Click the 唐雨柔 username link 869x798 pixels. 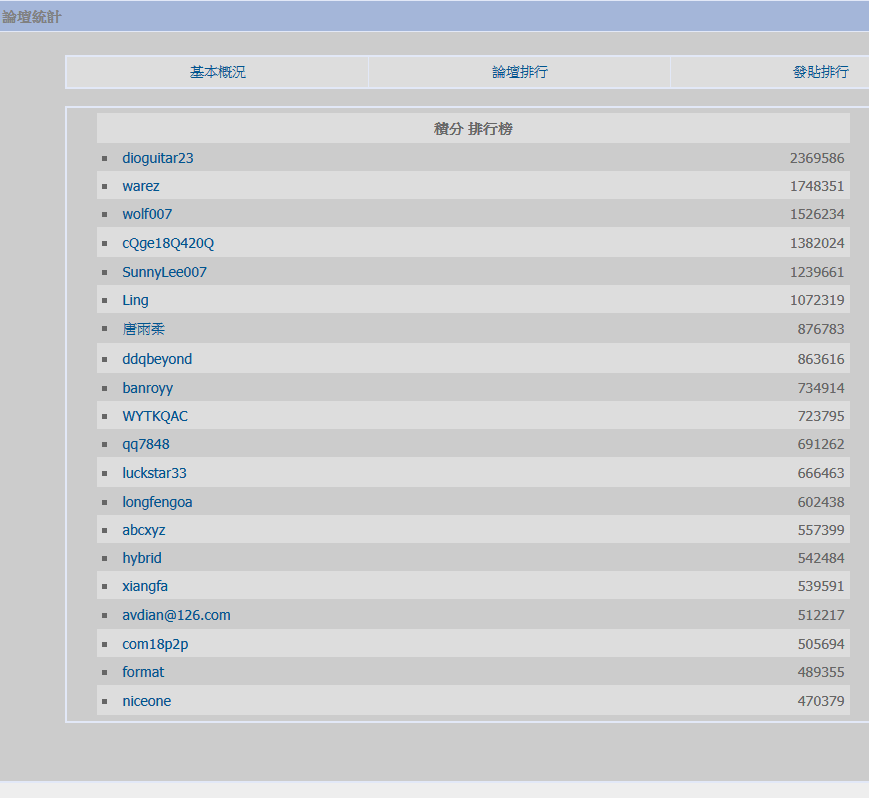click(143, 329)
